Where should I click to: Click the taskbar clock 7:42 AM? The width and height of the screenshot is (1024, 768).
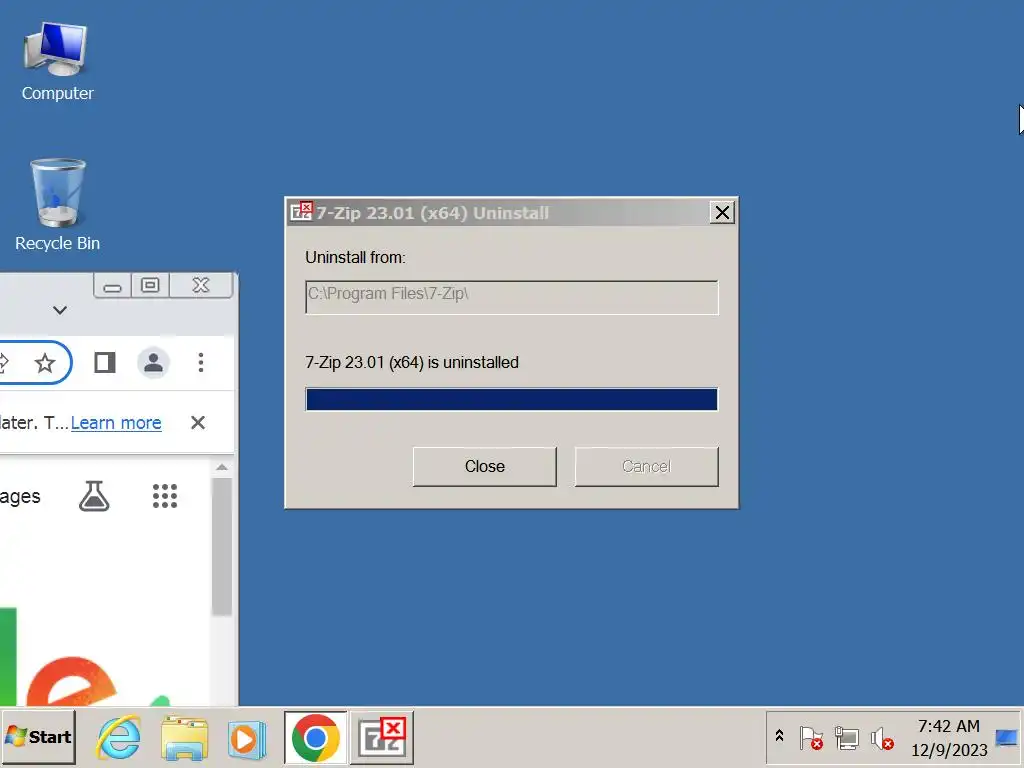coord(949,726)
